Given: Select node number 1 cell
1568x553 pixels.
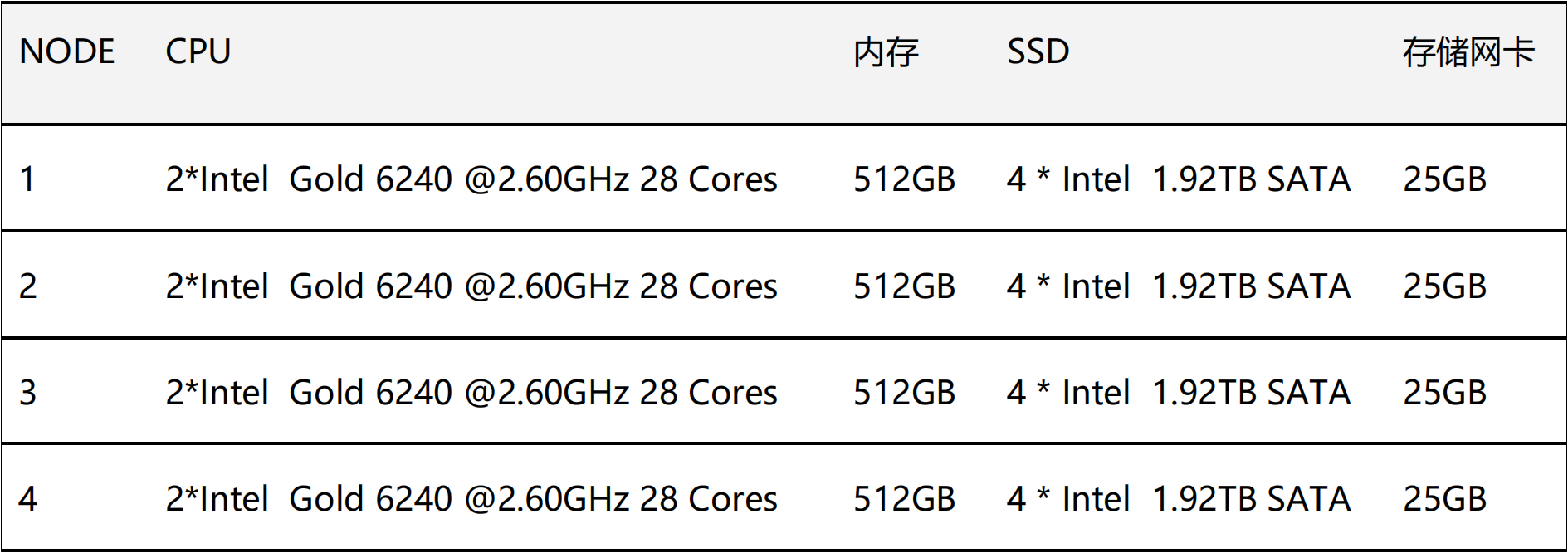Looking at the screenshot, I should click(x=27, y=179).
